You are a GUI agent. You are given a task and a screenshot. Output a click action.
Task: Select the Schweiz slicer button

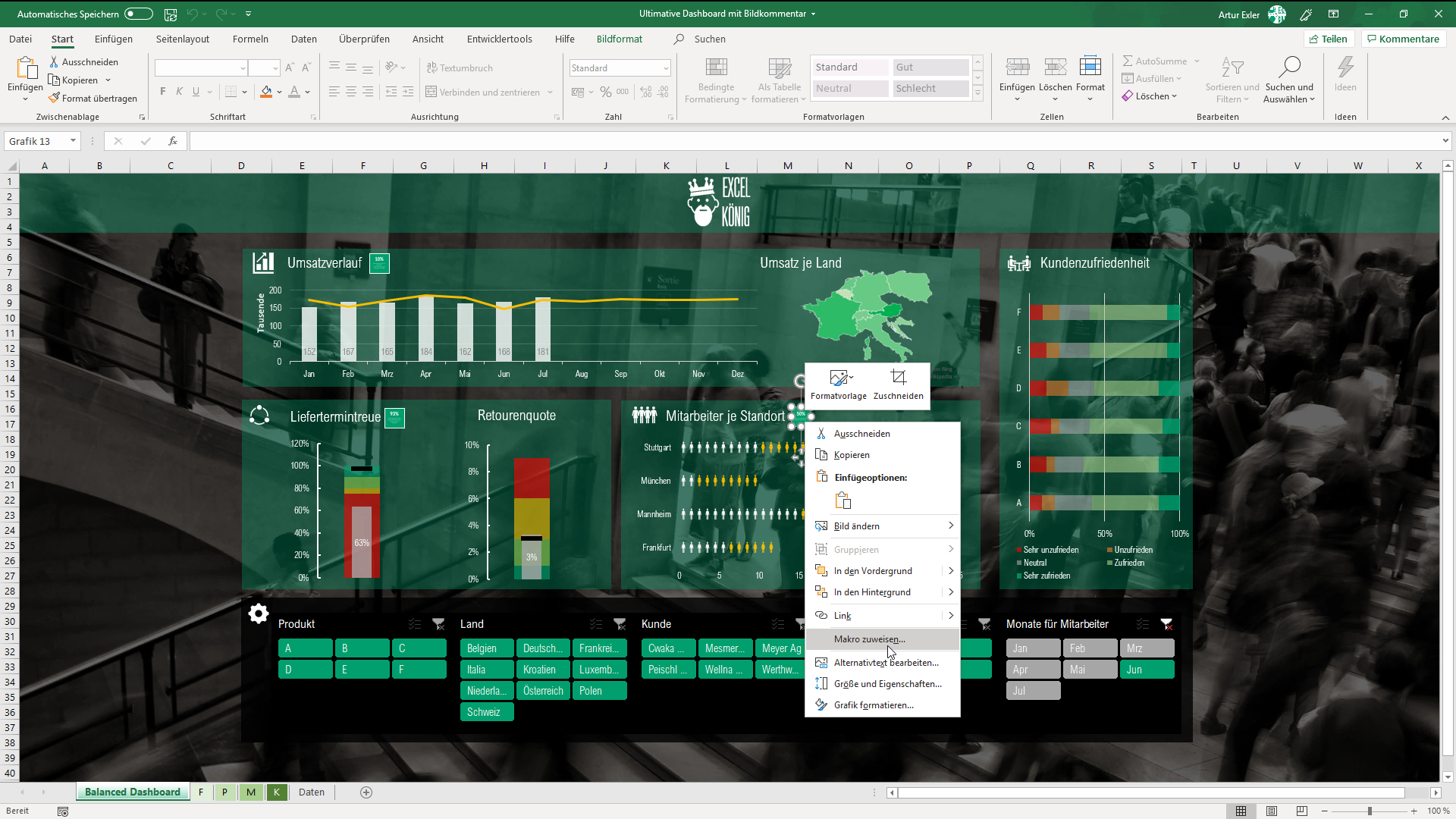[486, 711]
